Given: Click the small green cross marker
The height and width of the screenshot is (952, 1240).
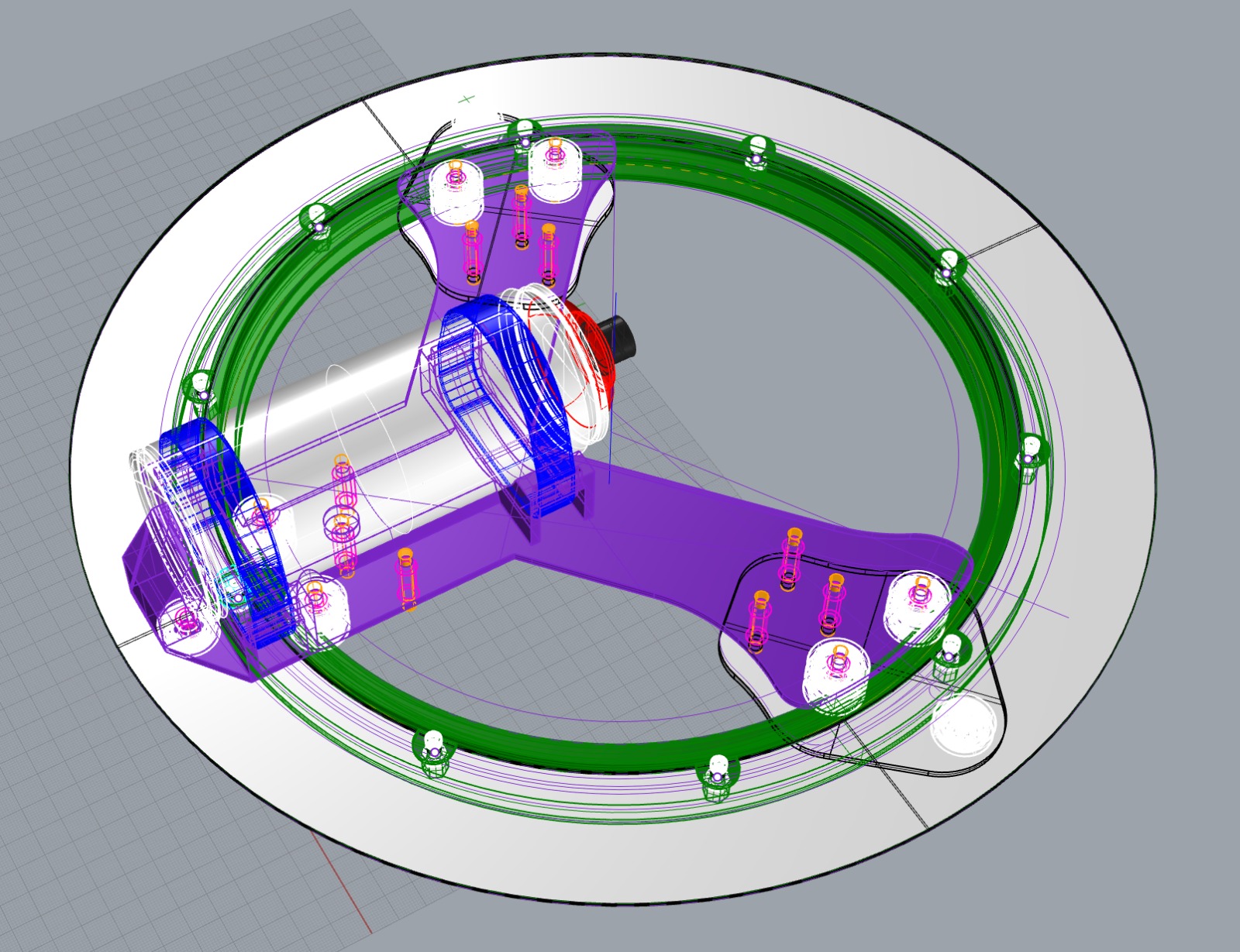Looking at the screenshot, I should tap(467, 99).
